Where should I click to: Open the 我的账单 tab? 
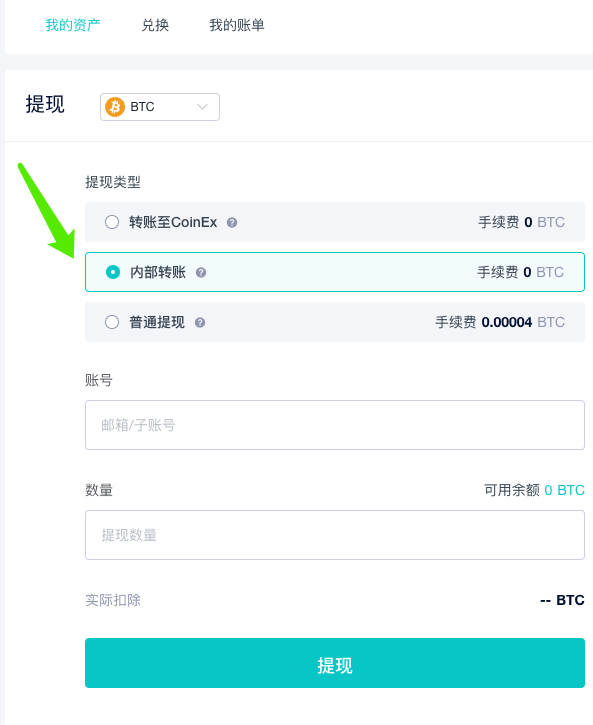coord(237,25)
